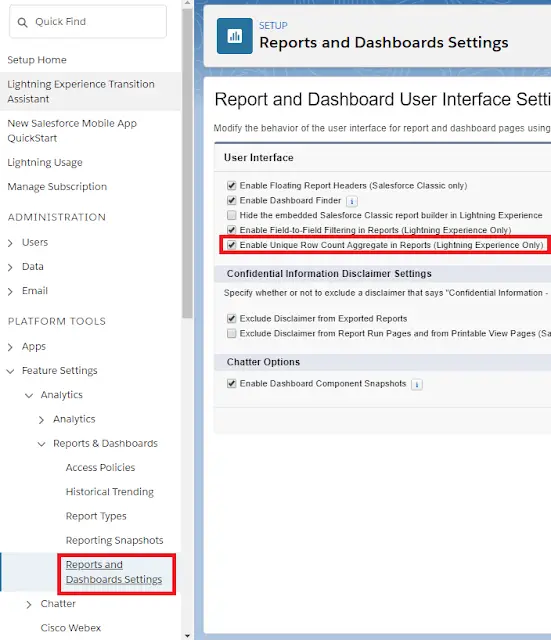Toggle Enable Unique Row Count Aggregate checkbox
The image size is (551, 640).
[231, 245]
